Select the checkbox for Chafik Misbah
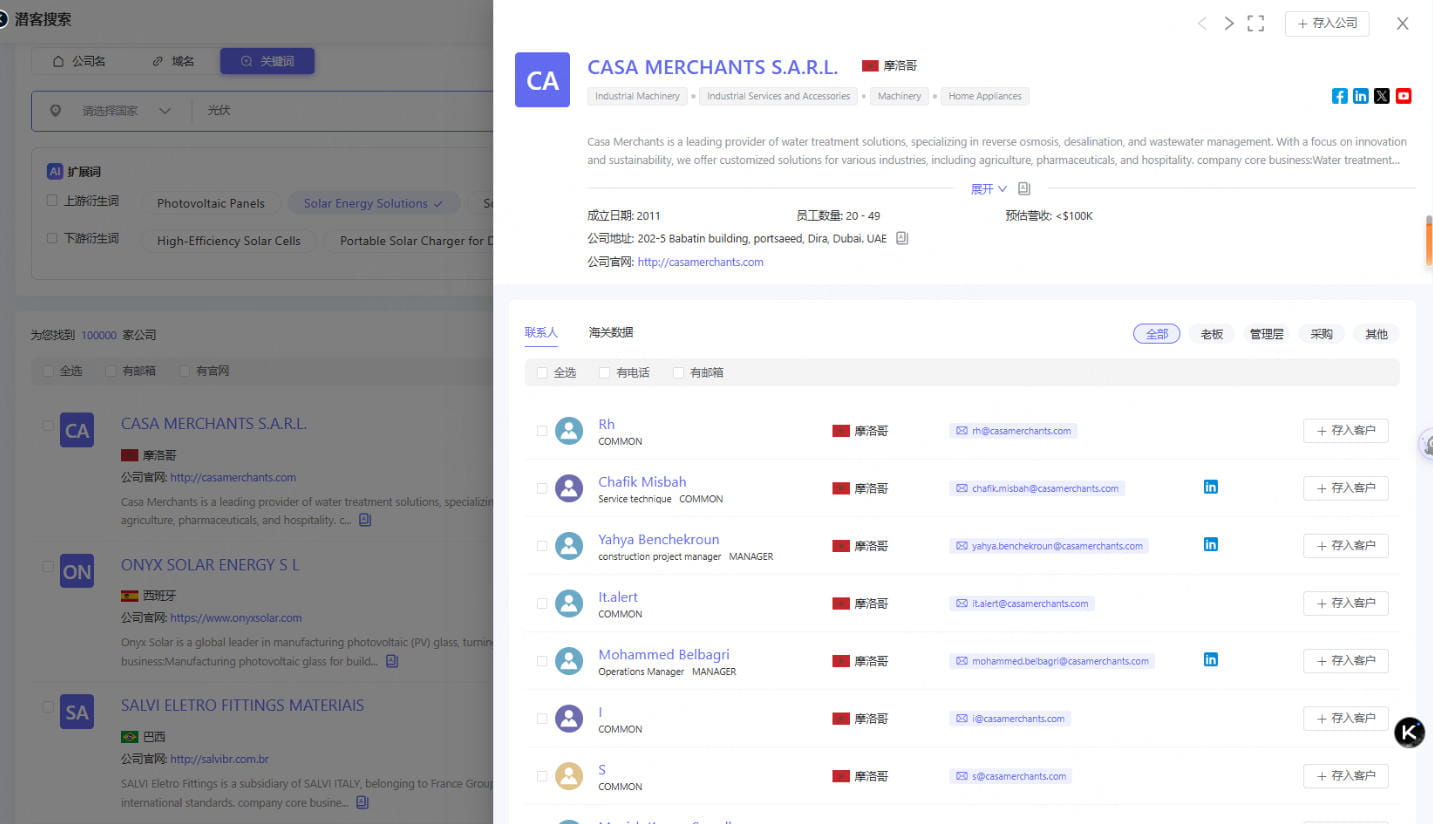 click(x=542, y=488)
